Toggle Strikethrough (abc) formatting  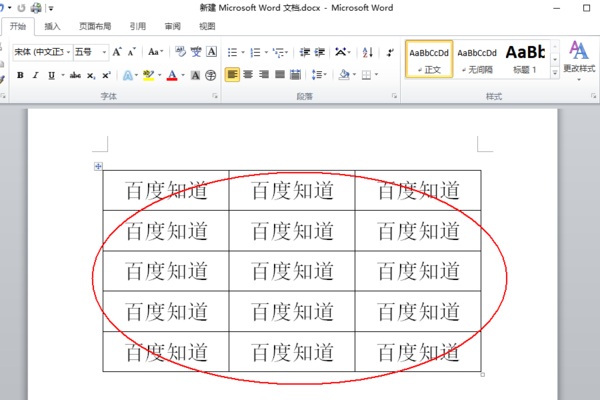pyautogui.click(x=75, y=75)
